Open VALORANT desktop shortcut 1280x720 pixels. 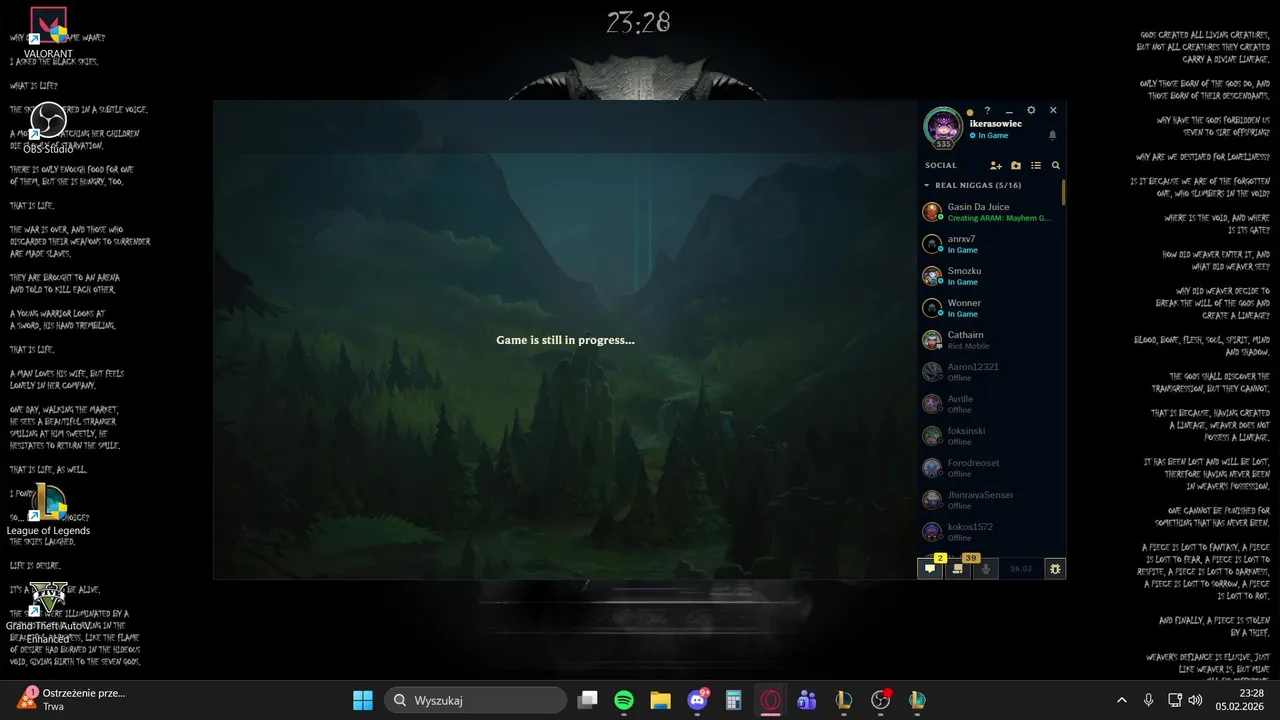48,33
